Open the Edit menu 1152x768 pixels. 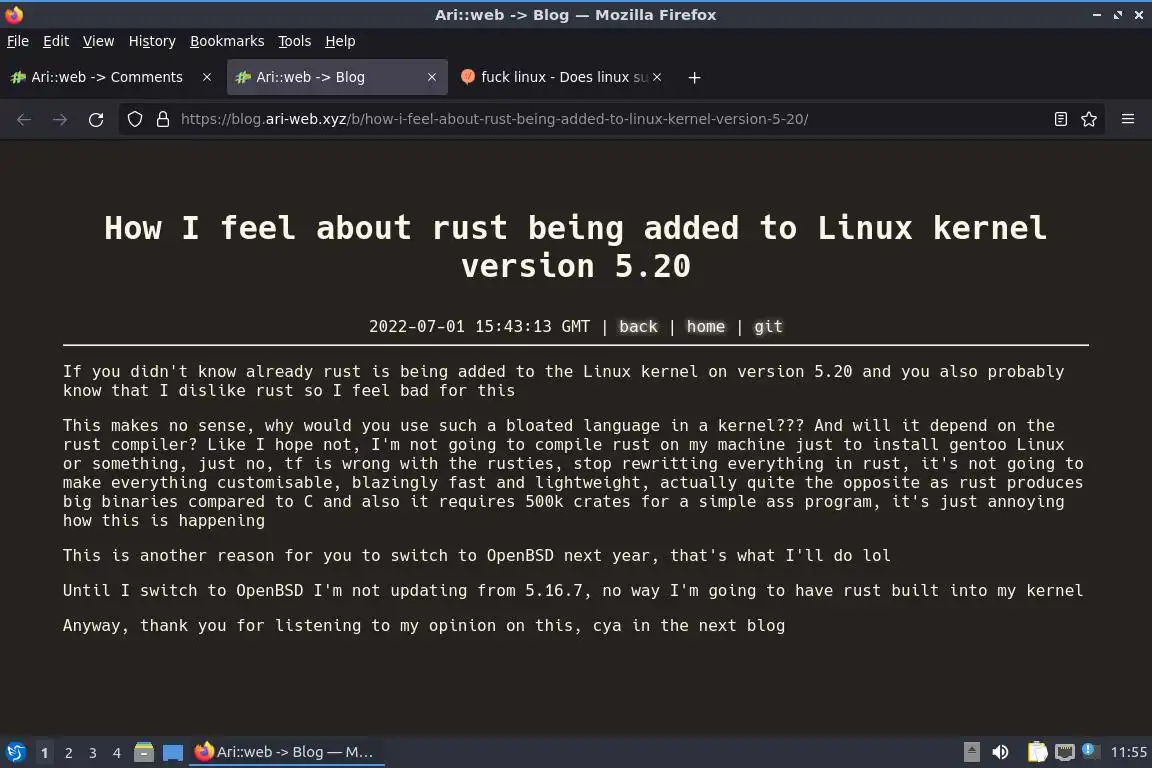[56, 41]
